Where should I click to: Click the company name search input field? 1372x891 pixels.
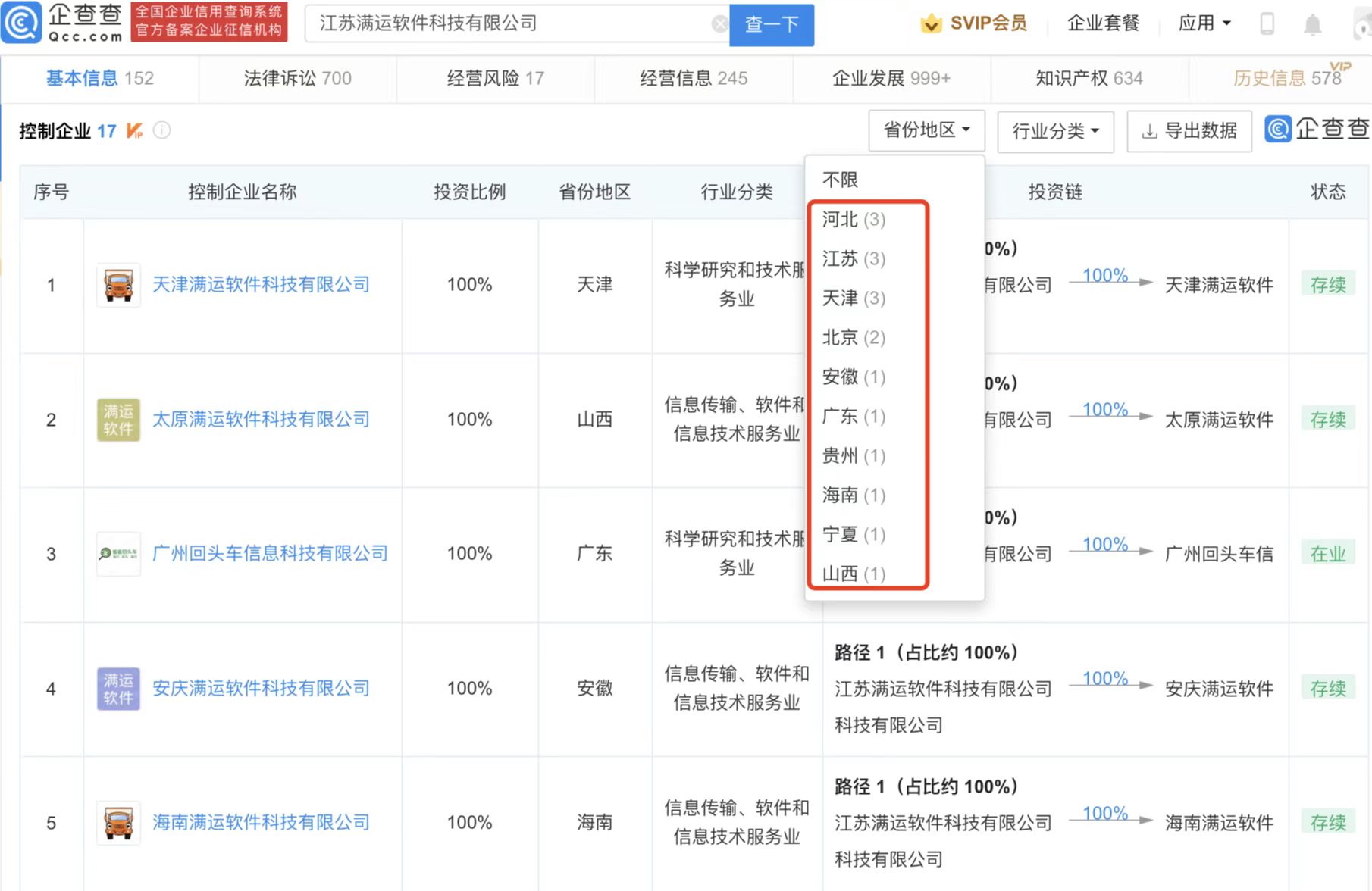pyautogui.click(x=516, y=24)
